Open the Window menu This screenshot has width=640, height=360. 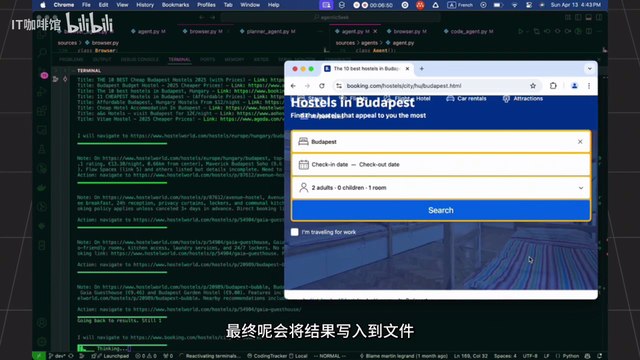(x=250, y=5)
